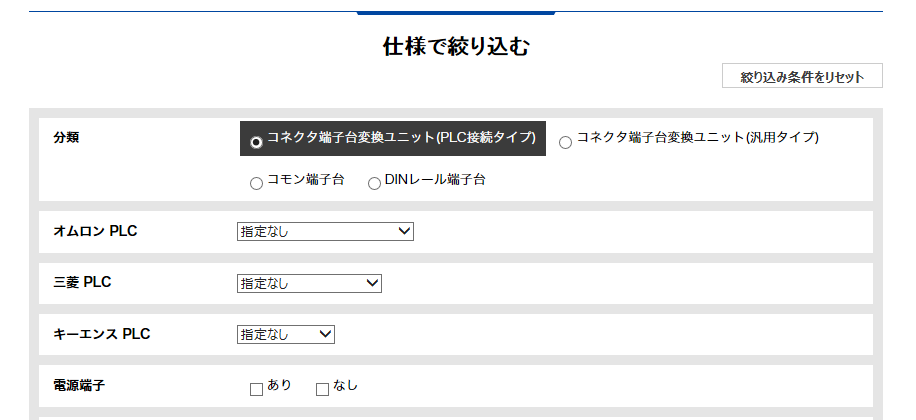916x420 pixels.
Task: Check the 電源端子 なし checkbox
Action: click(322, 389)
